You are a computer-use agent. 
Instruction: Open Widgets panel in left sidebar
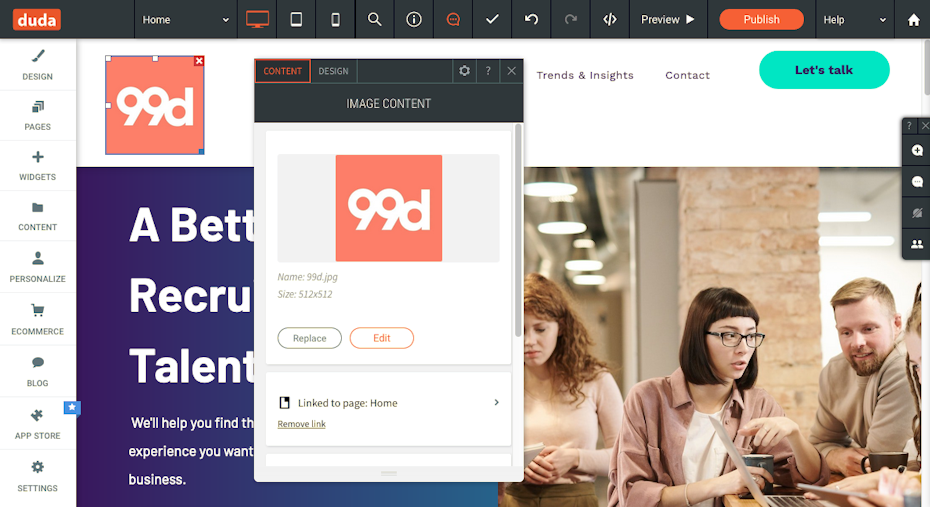point(37,165)
